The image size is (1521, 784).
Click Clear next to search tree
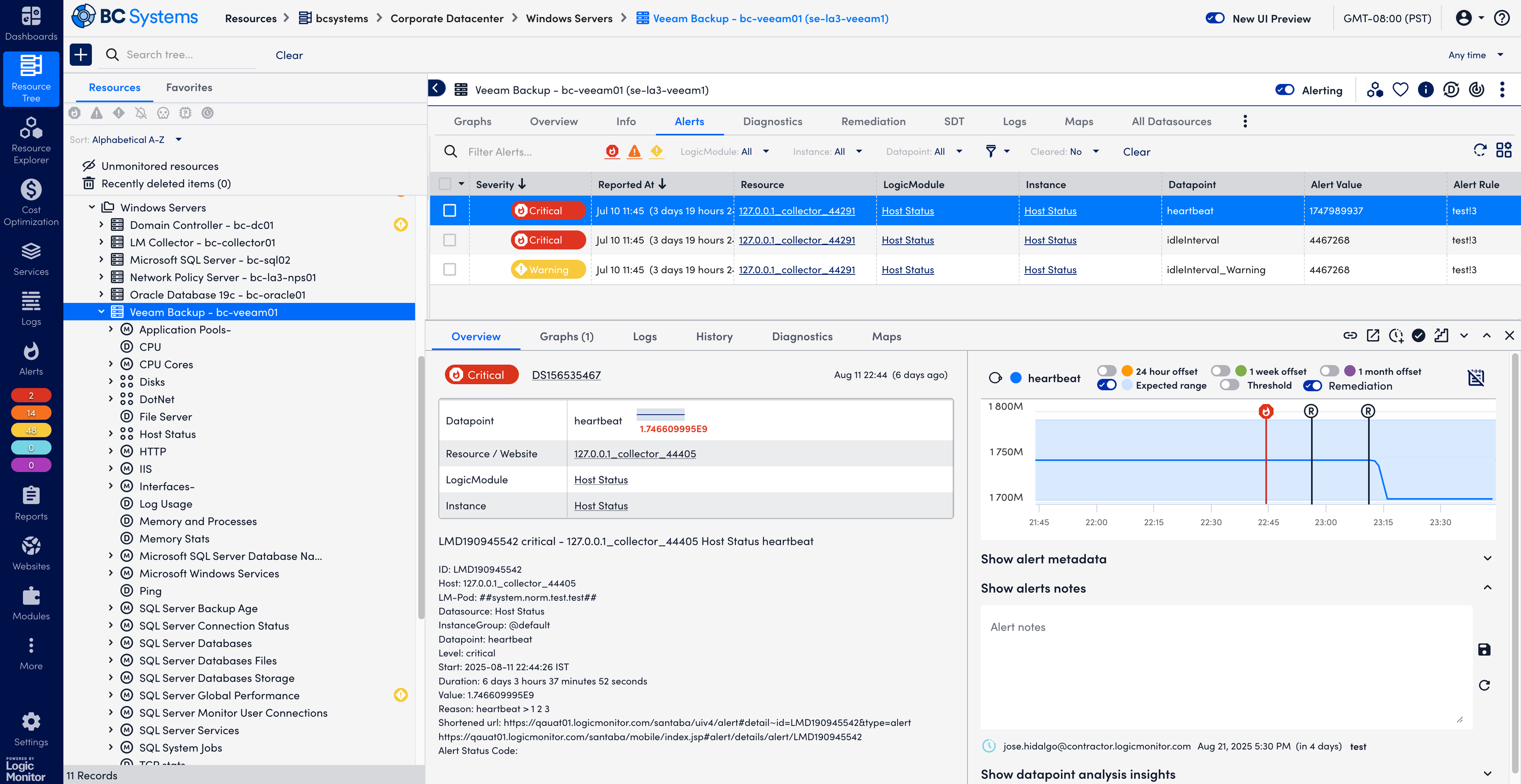[x=289, y=55]
